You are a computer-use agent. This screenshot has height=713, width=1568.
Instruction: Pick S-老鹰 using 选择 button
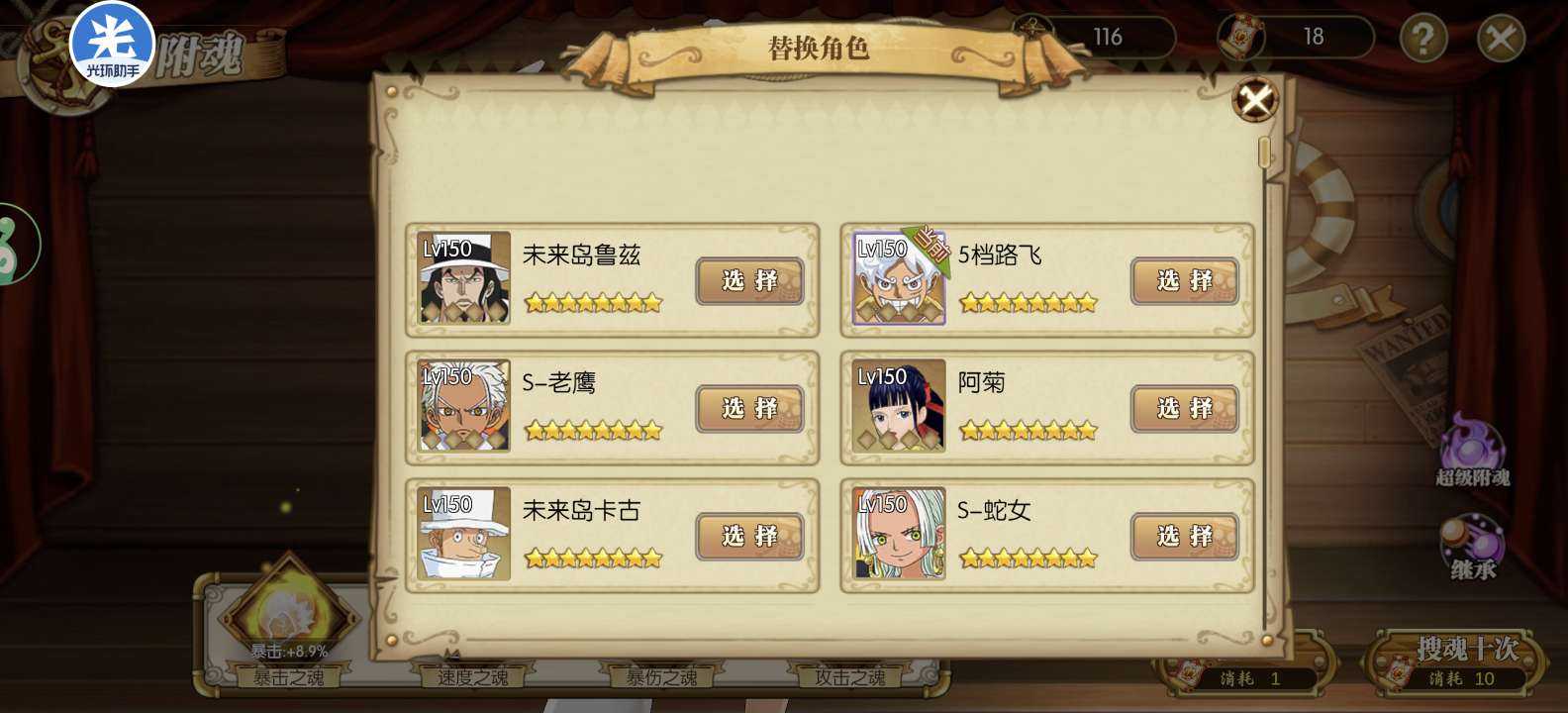(749, 408)
